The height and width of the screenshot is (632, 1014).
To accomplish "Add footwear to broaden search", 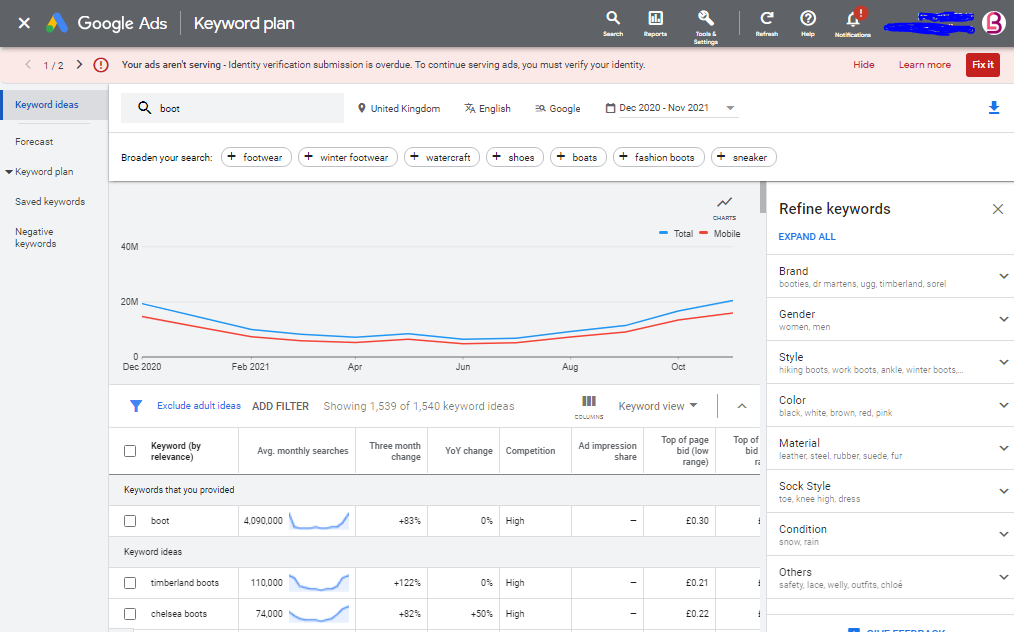I will coord(256,157).
